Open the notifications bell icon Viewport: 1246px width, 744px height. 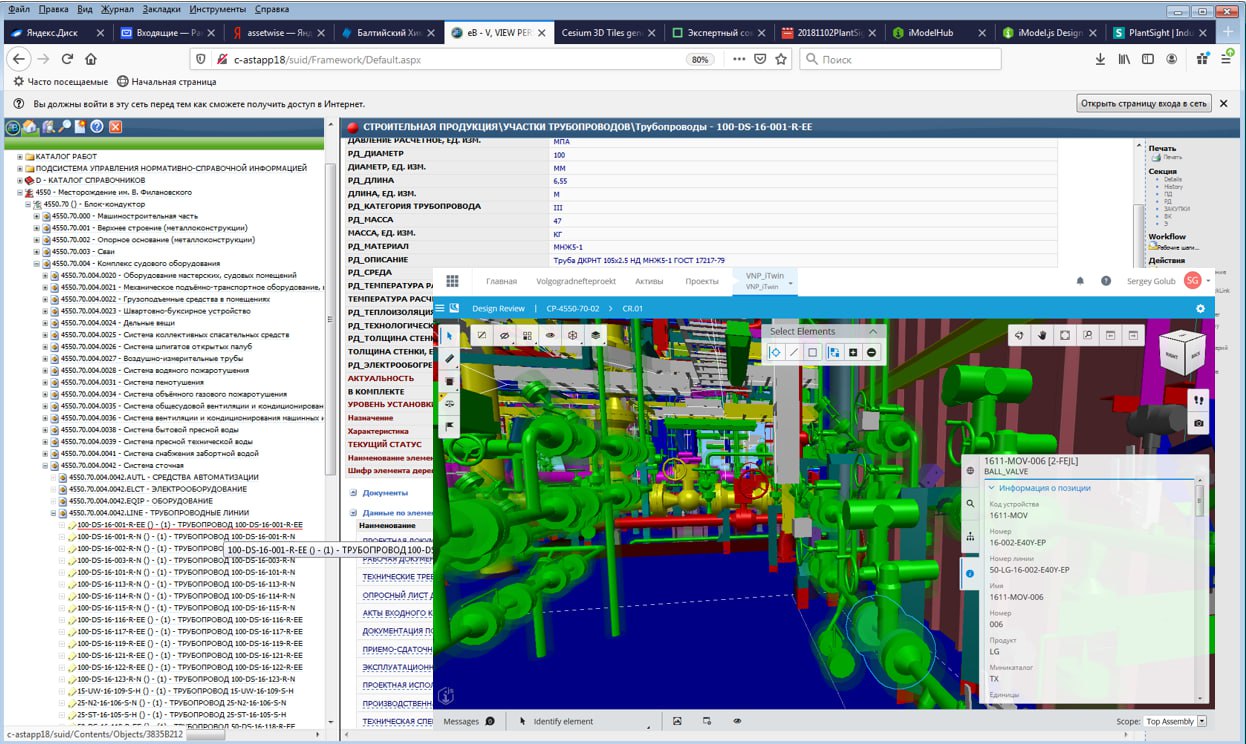(x=1080, y=281)
